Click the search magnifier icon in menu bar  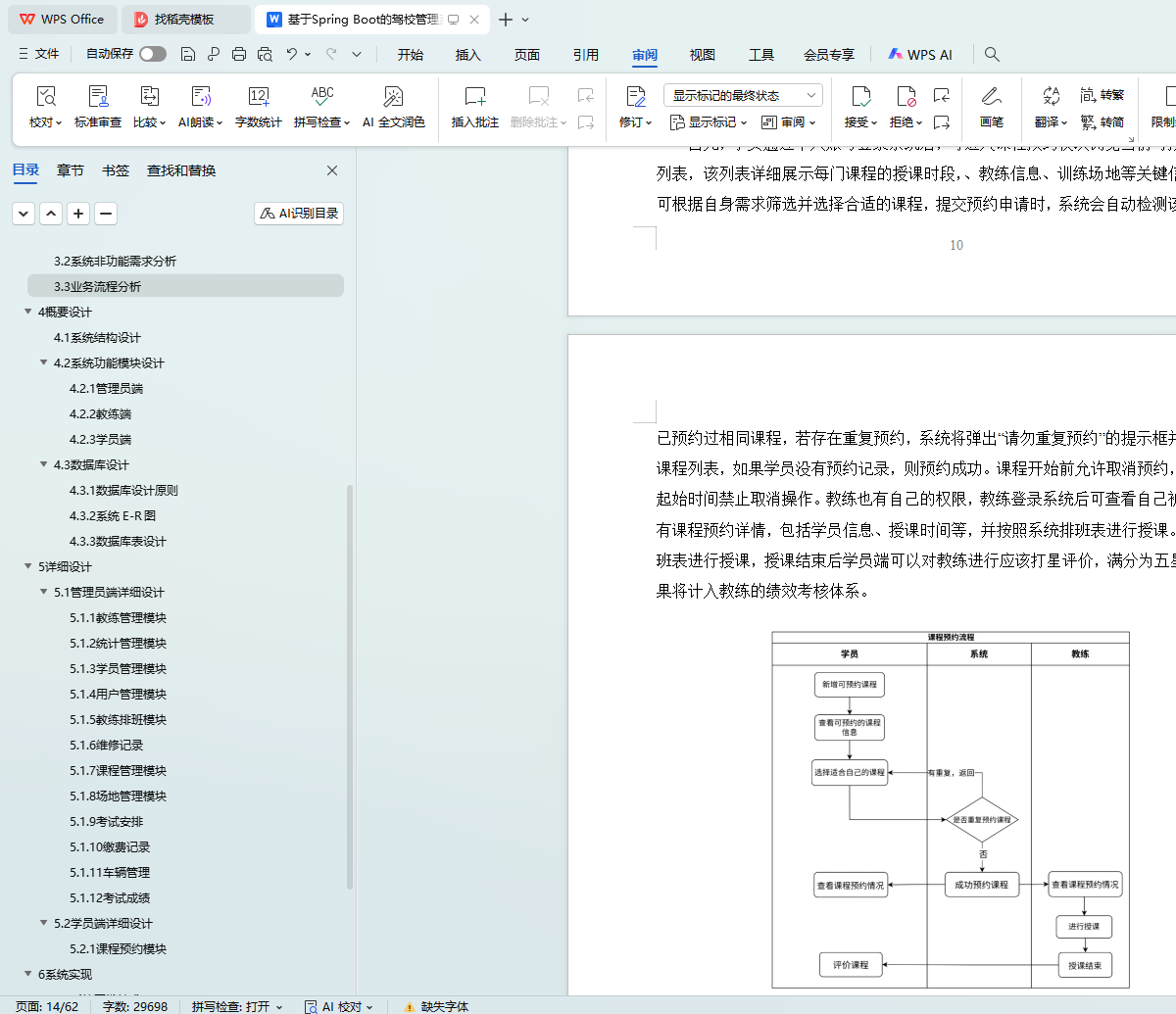pyautogui.click(x=992, y=55)
